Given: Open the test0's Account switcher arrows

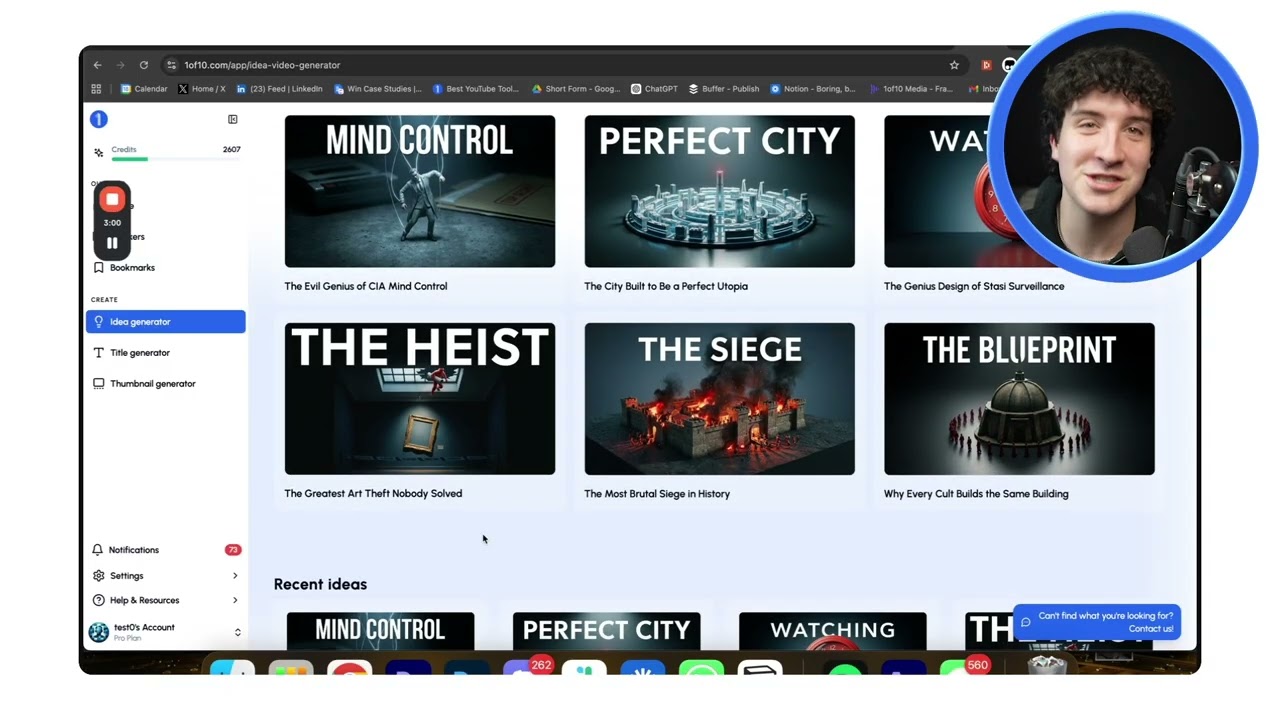Looking at the screenshot, I should click(237, 632).
